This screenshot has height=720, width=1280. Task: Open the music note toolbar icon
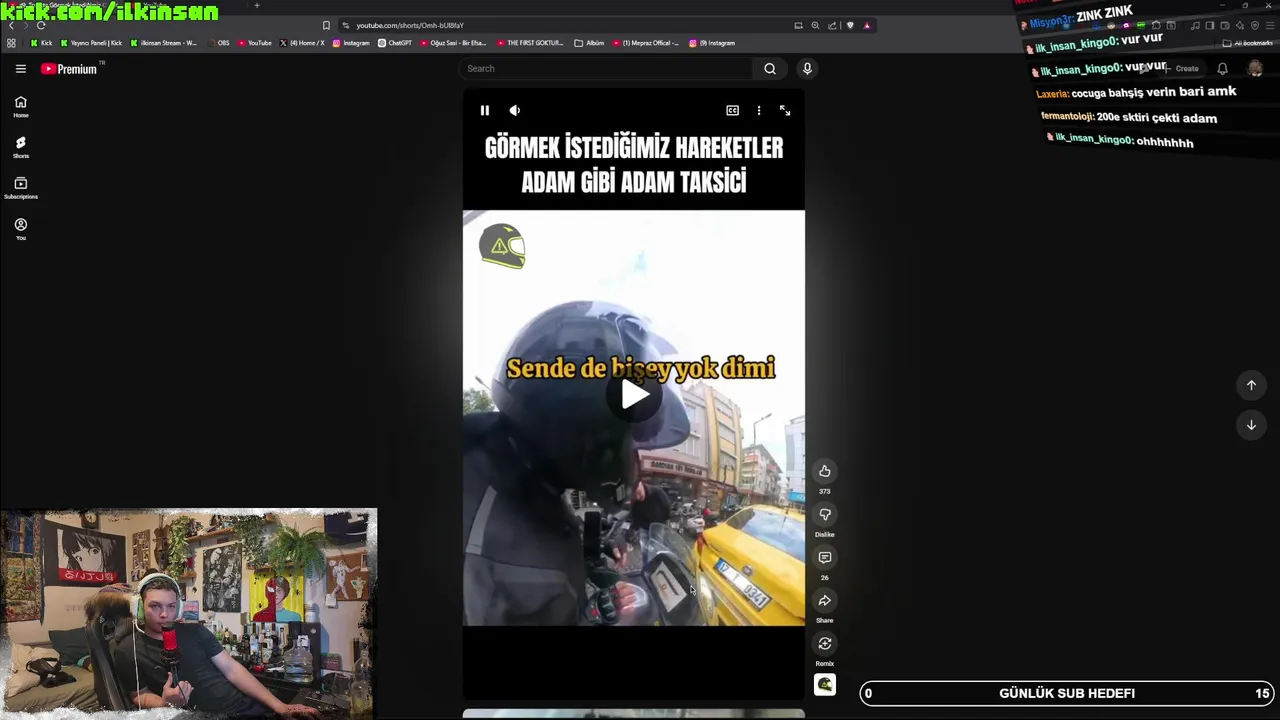pos(1195,25)
